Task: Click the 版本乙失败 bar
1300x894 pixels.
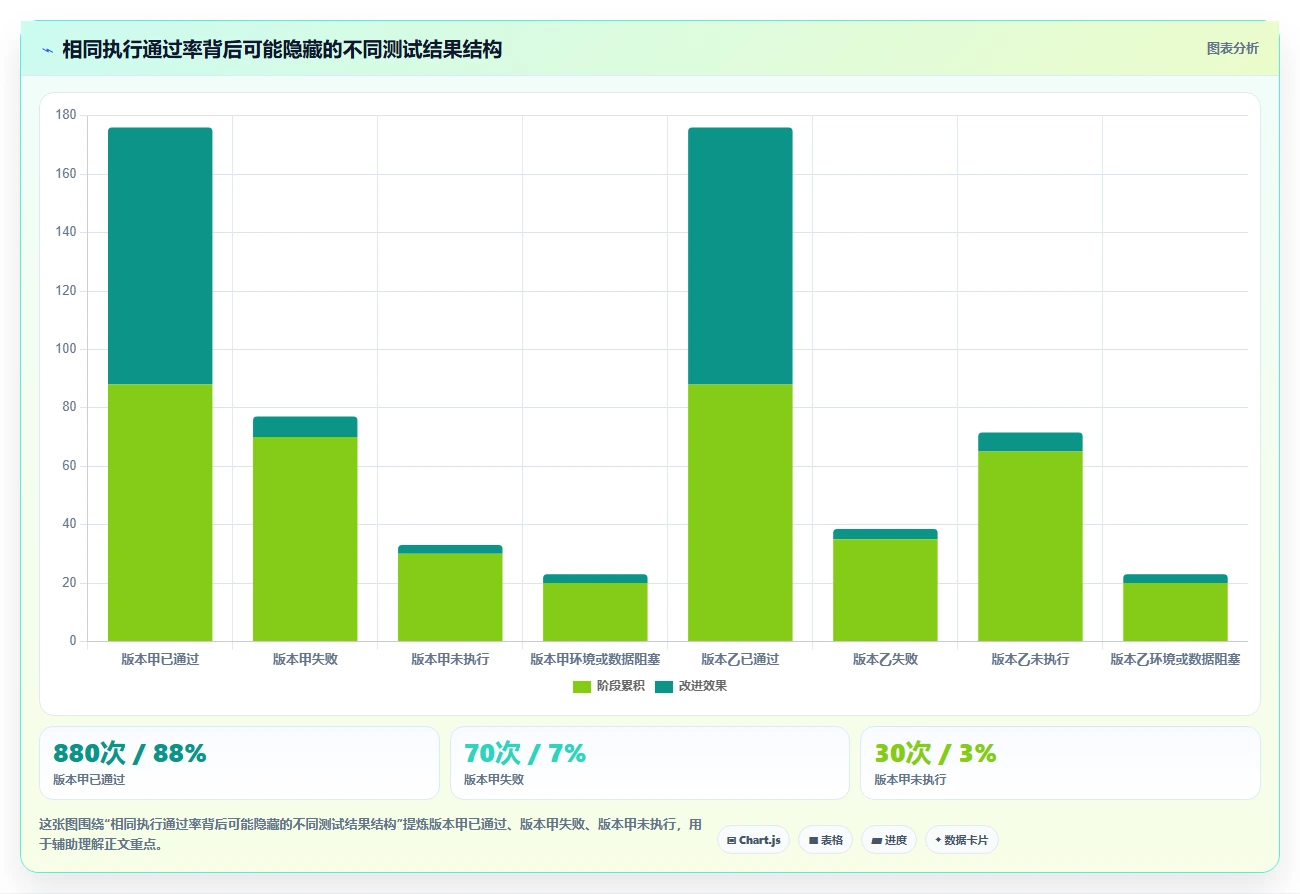Action: (885, 585)
